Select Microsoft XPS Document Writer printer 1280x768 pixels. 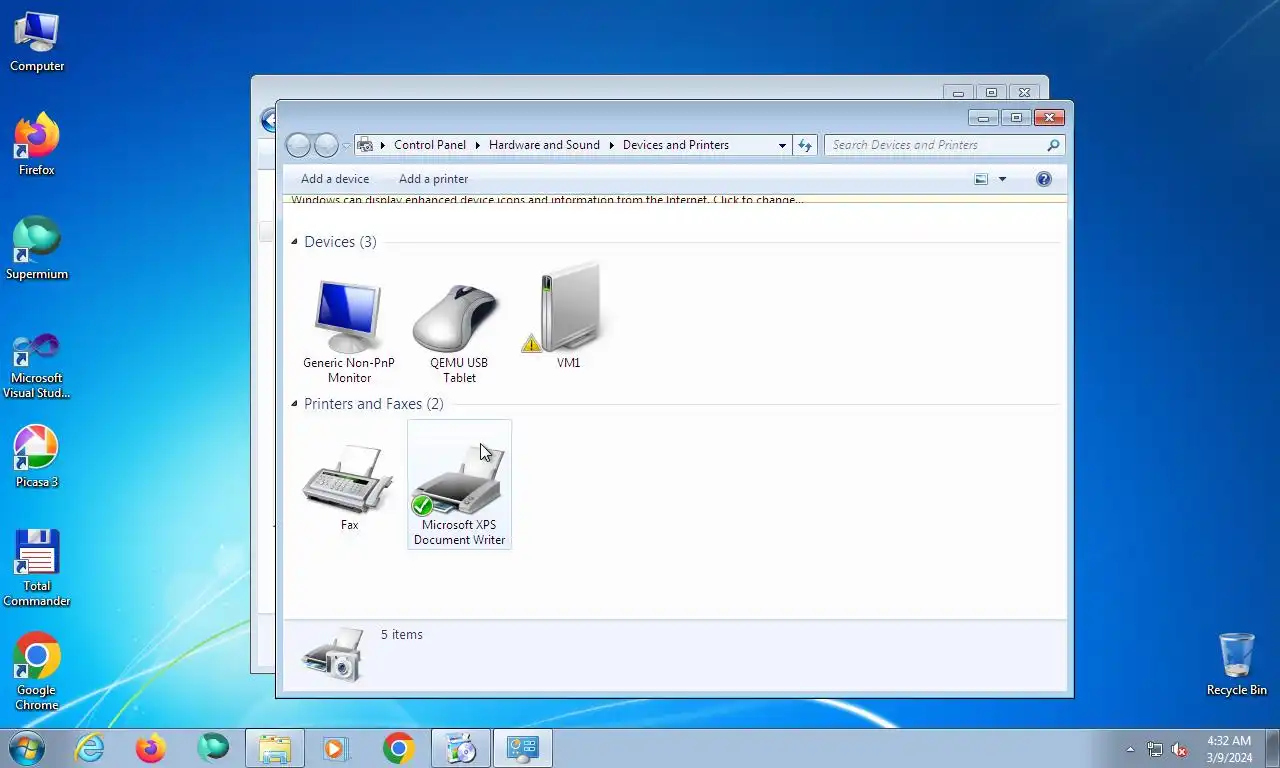tap(459, 484)
